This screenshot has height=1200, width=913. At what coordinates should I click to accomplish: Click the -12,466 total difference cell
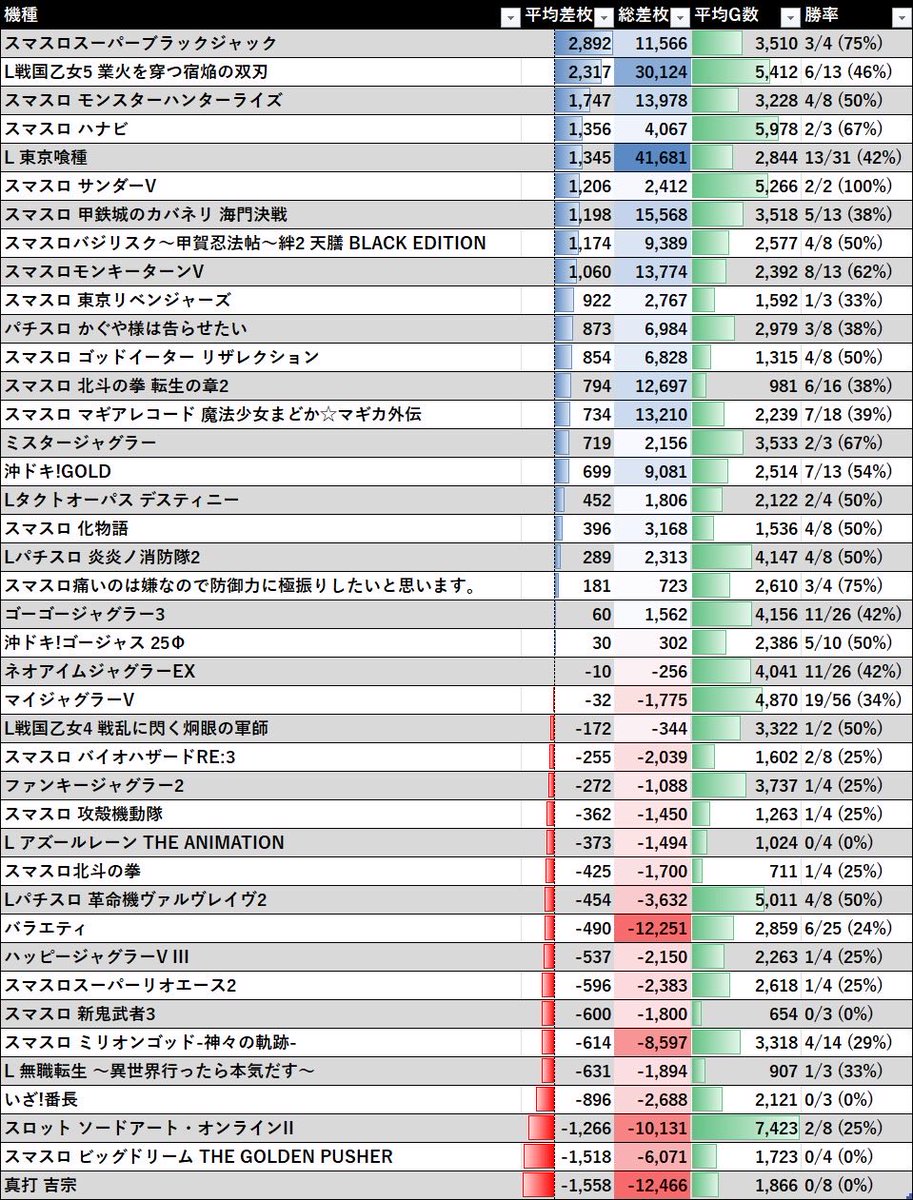[651, 1185]
